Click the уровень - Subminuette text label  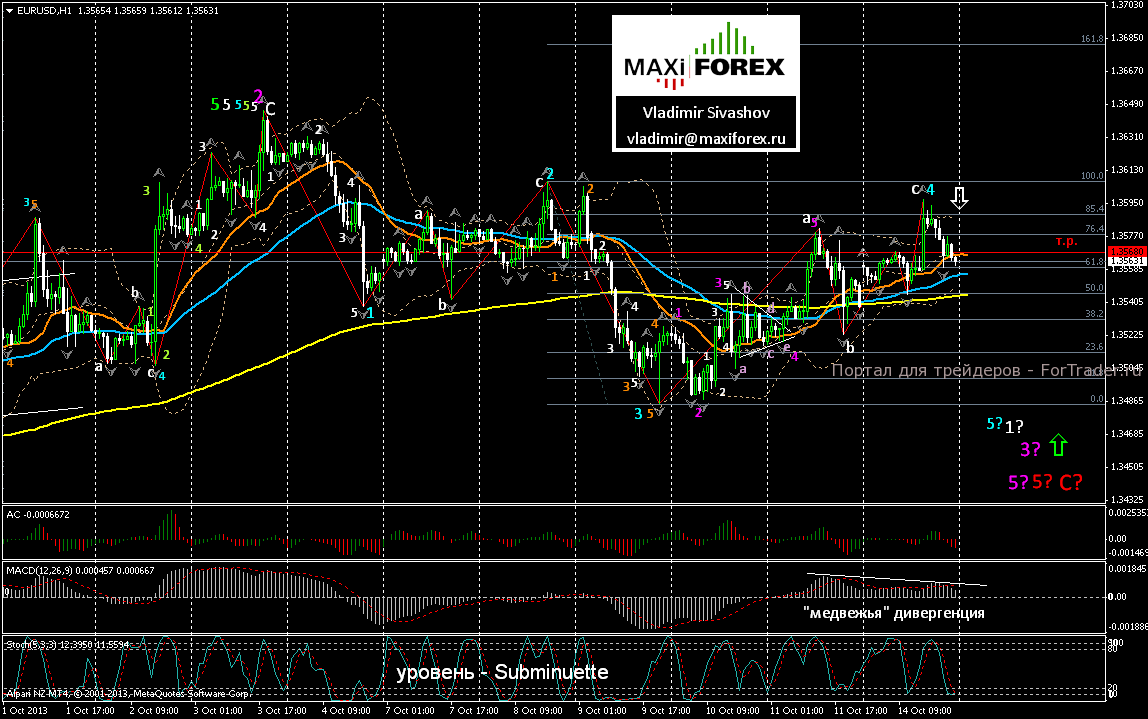click(502, 672)
